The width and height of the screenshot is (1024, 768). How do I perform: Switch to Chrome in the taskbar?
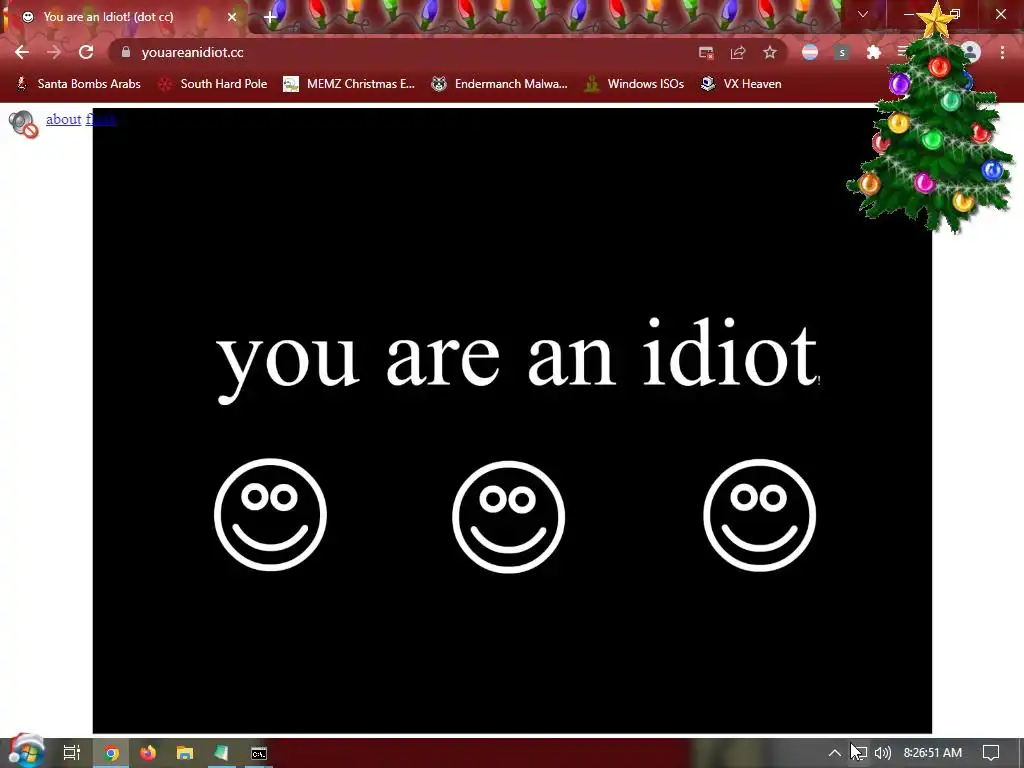(112, 753)
